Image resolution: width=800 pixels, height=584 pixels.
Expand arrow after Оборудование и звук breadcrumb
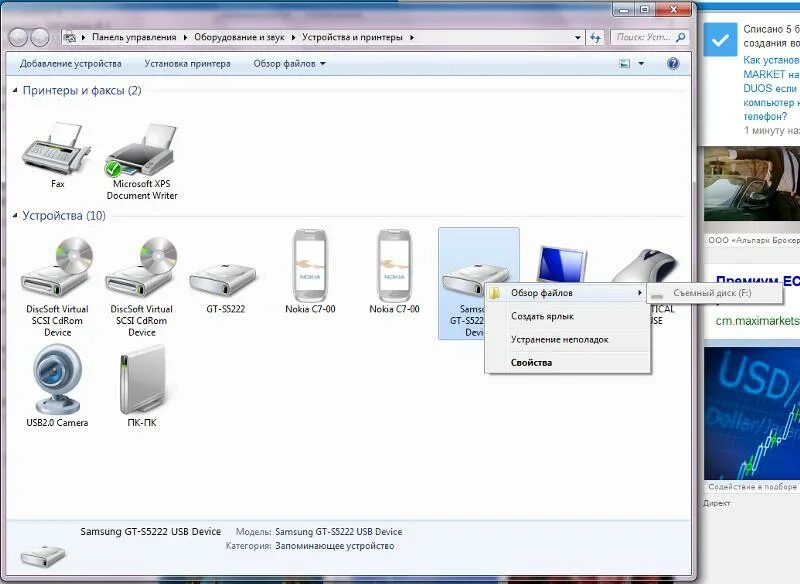pos(293,37)
